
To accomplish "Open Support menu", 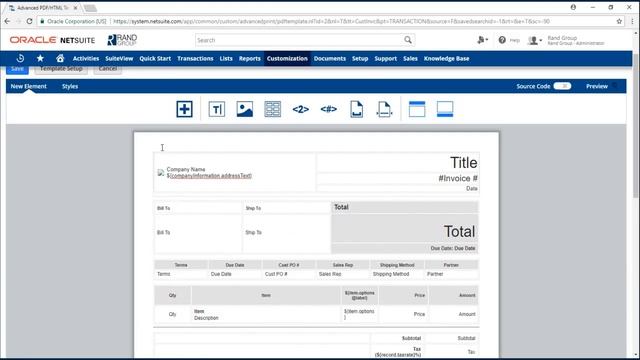I will (x=386, y=58).
